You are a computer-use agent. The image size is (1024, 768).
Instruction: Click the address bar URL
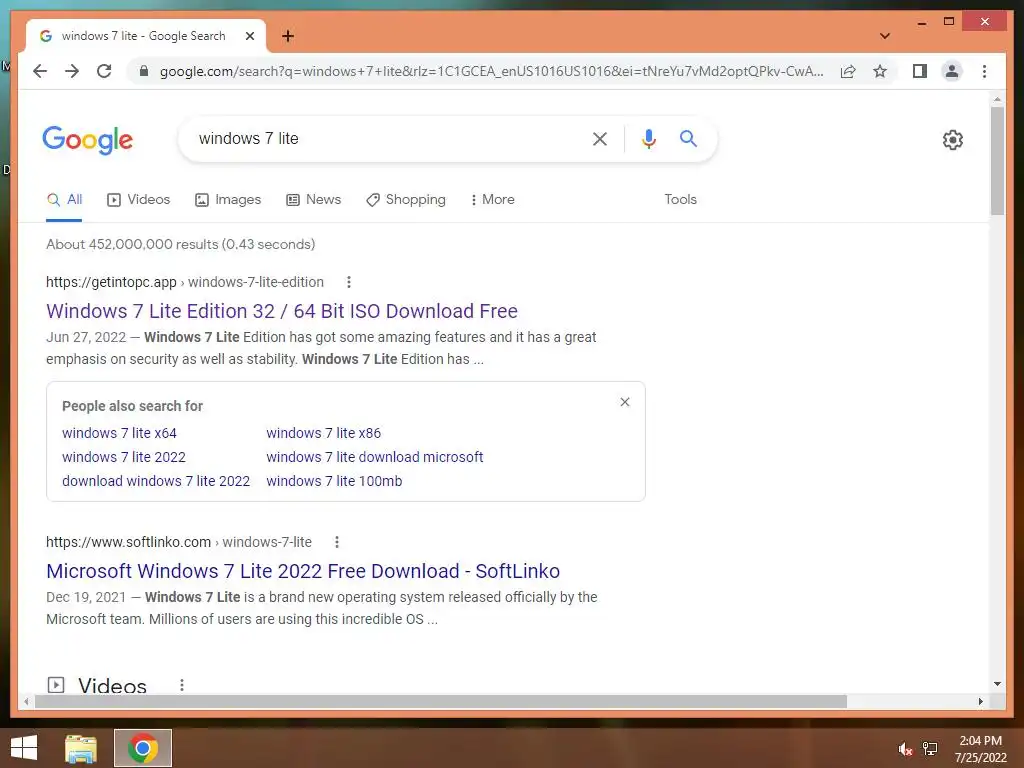(491, 71)
